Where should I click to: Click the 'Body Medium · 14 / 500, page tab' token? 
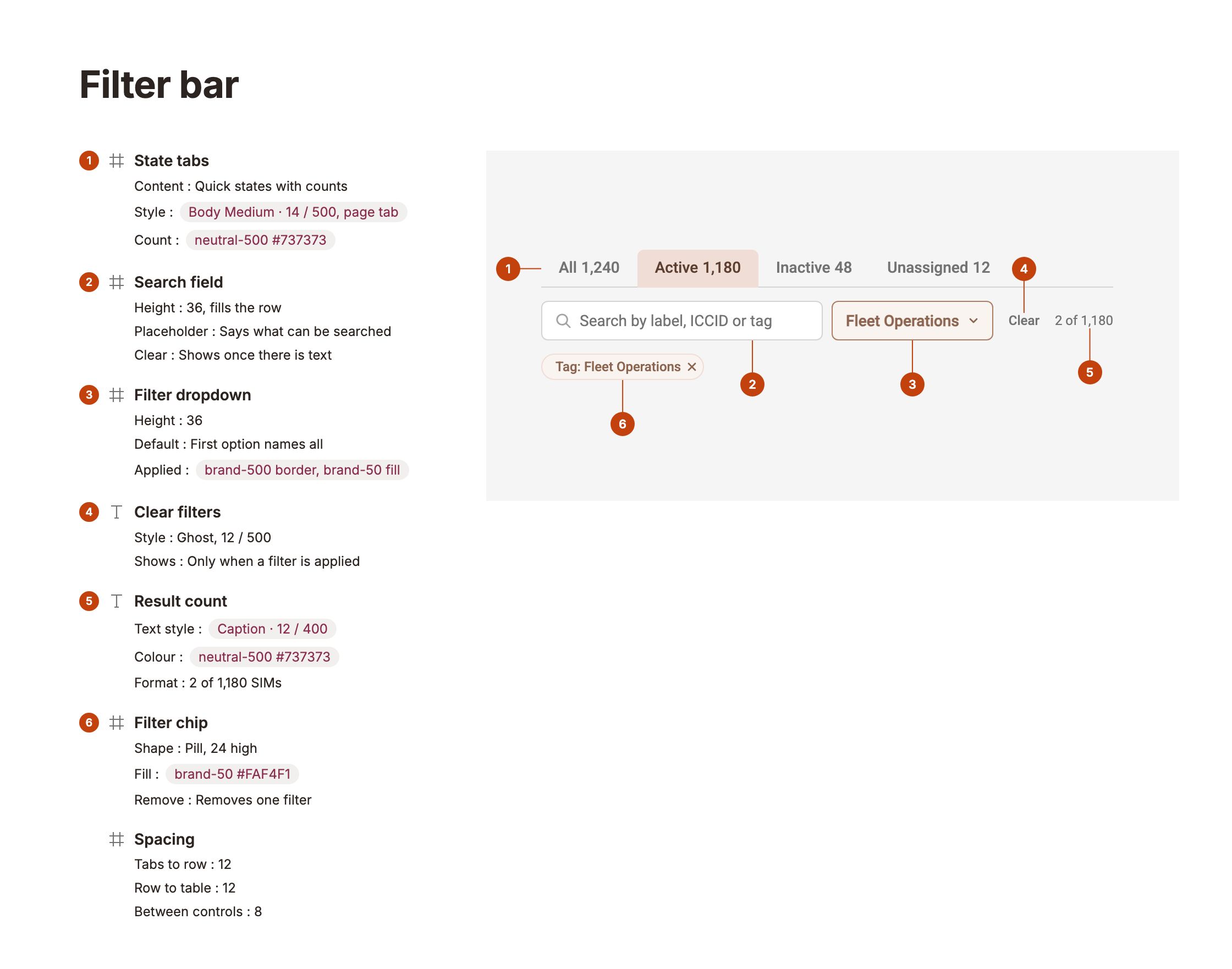click(x=293, y=212)
